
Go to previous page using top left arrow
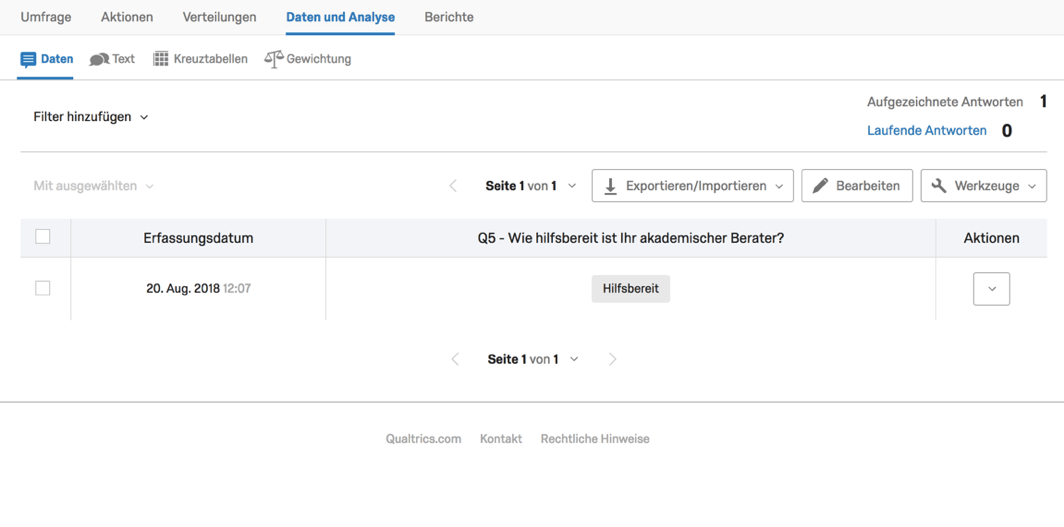click(x=453, y=186)
